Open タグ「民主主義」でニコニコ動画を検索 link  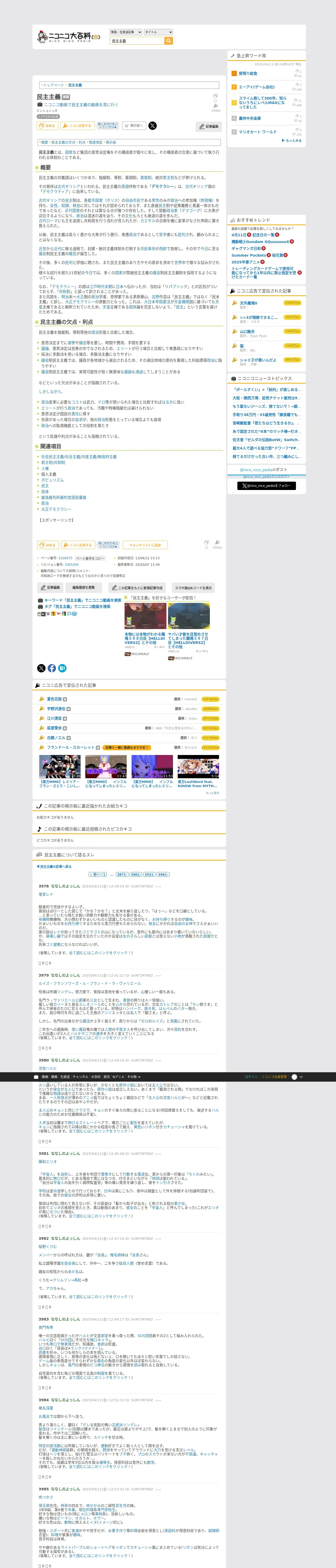[77, 607]
